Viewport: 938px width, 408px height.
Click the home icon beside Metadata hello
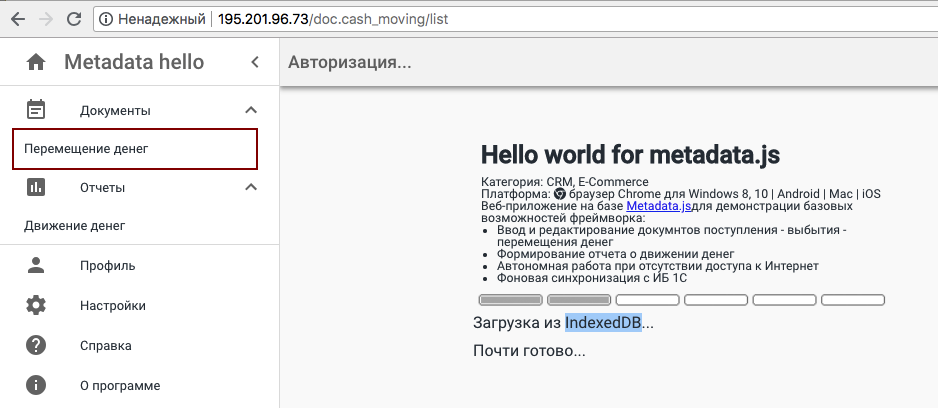[x=36, y=62]
